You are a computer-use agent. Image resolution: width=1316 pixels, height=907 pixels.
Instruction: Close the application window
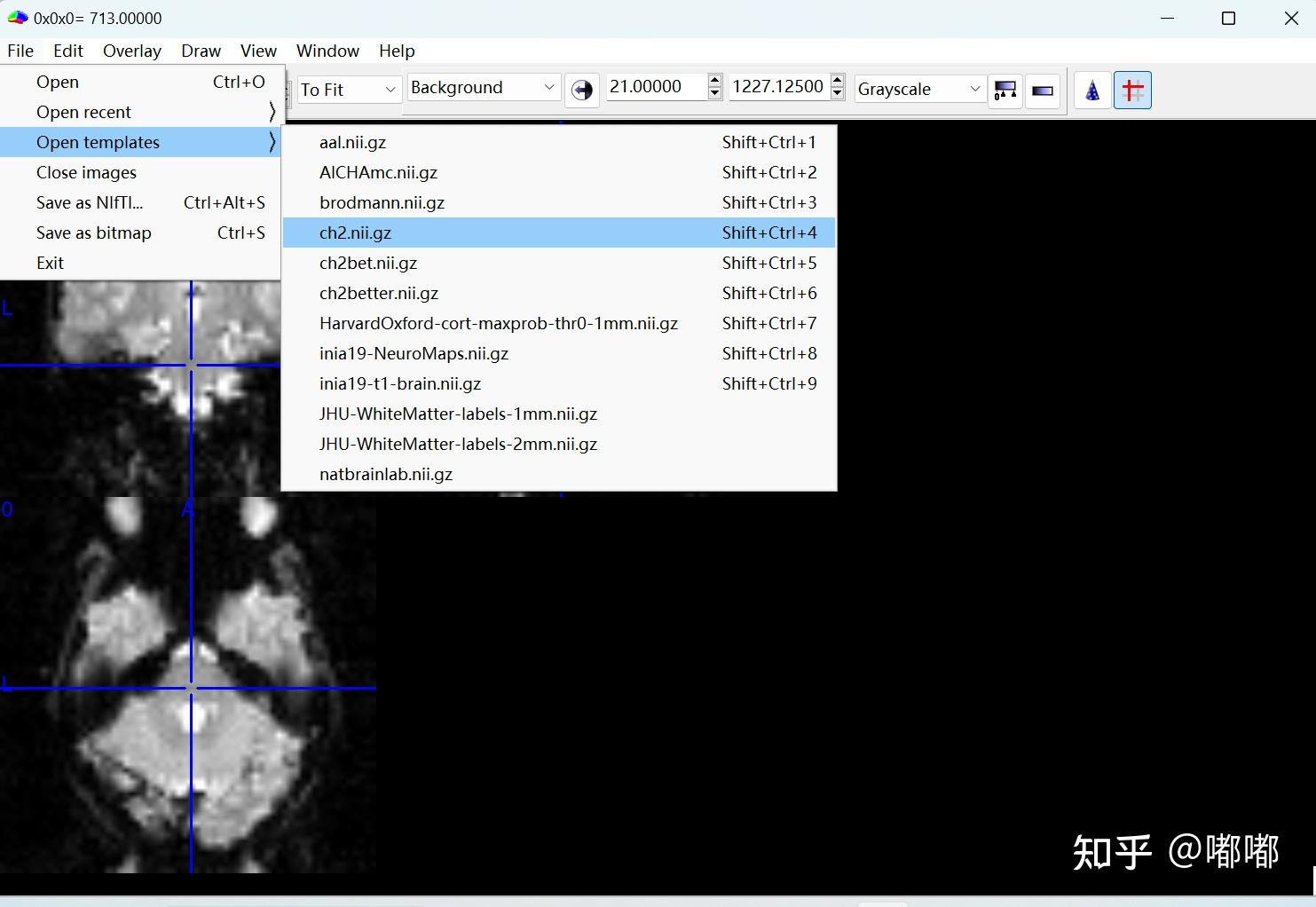[1291, 18]
